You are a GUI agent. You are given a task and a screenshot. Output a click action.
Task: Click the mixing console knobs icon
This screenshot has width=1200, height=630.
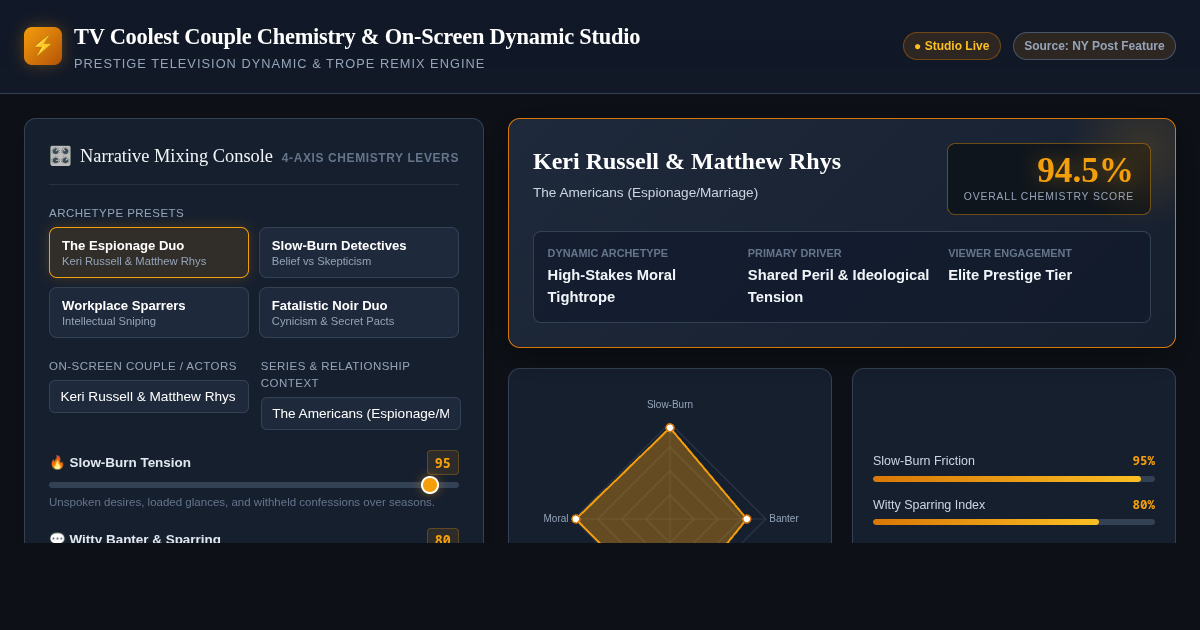point(60,156)
